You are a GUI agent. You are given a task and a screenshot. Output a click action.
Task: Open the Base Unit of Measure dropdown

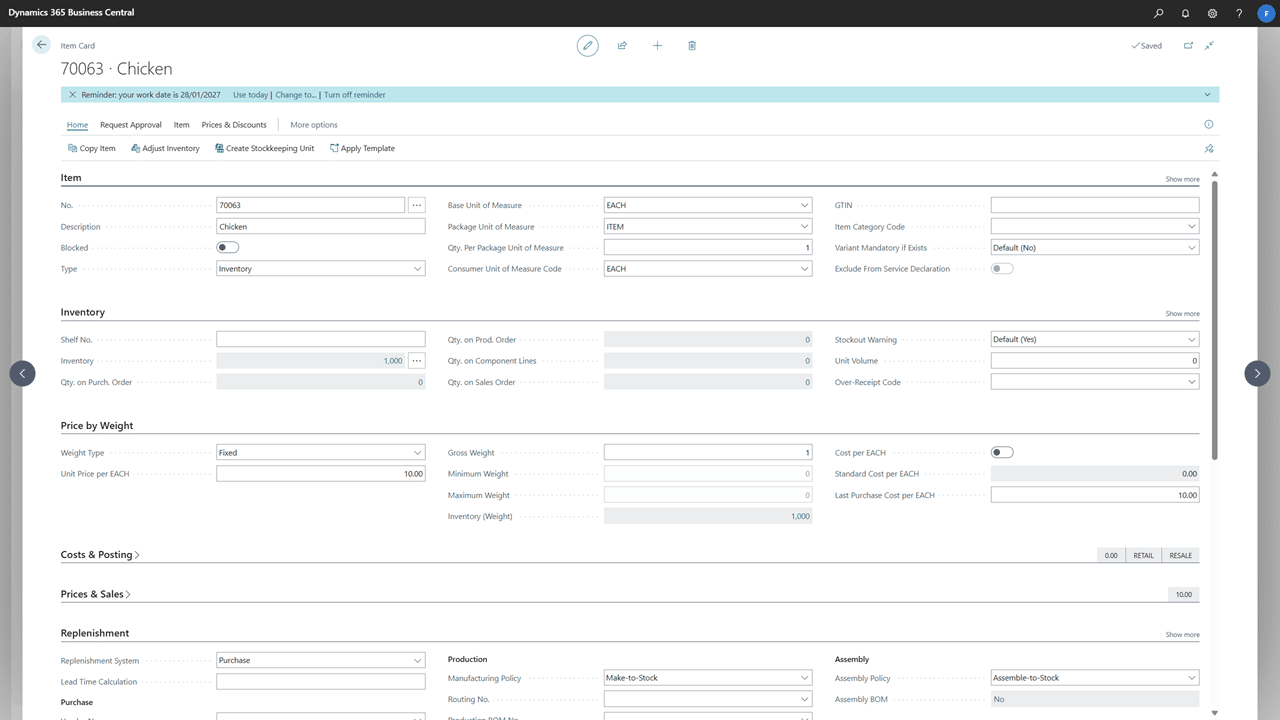pos(805,205)
